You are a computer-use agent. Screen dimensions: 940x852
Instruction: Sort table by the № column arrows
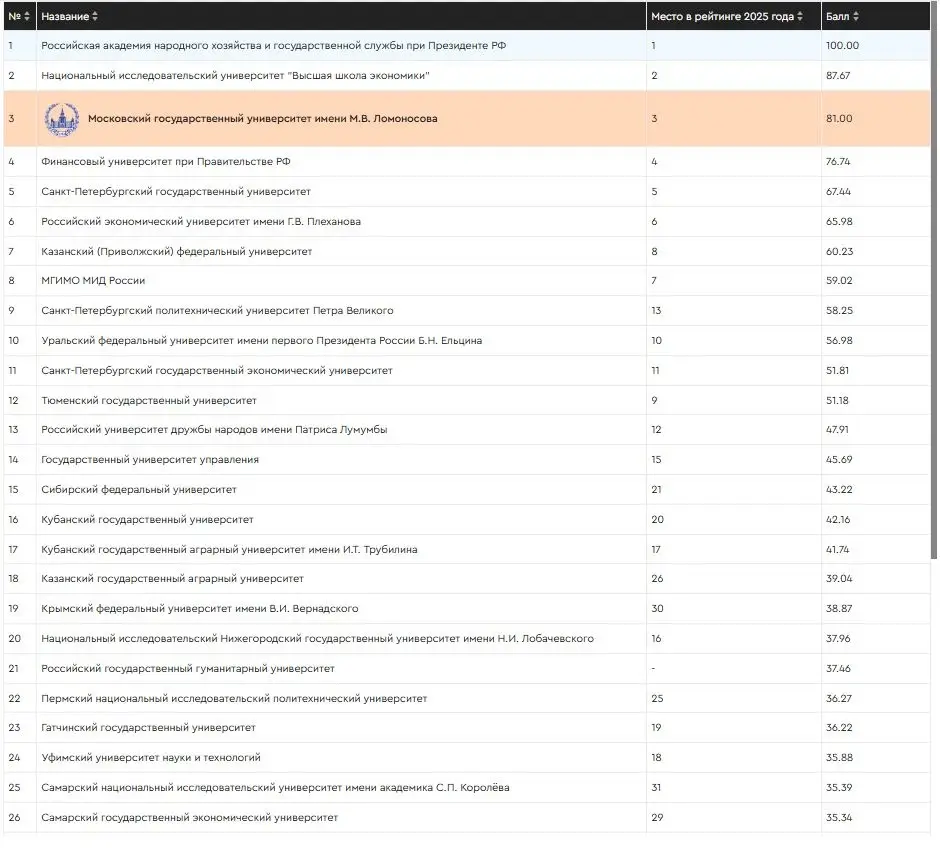pos(27,16)
